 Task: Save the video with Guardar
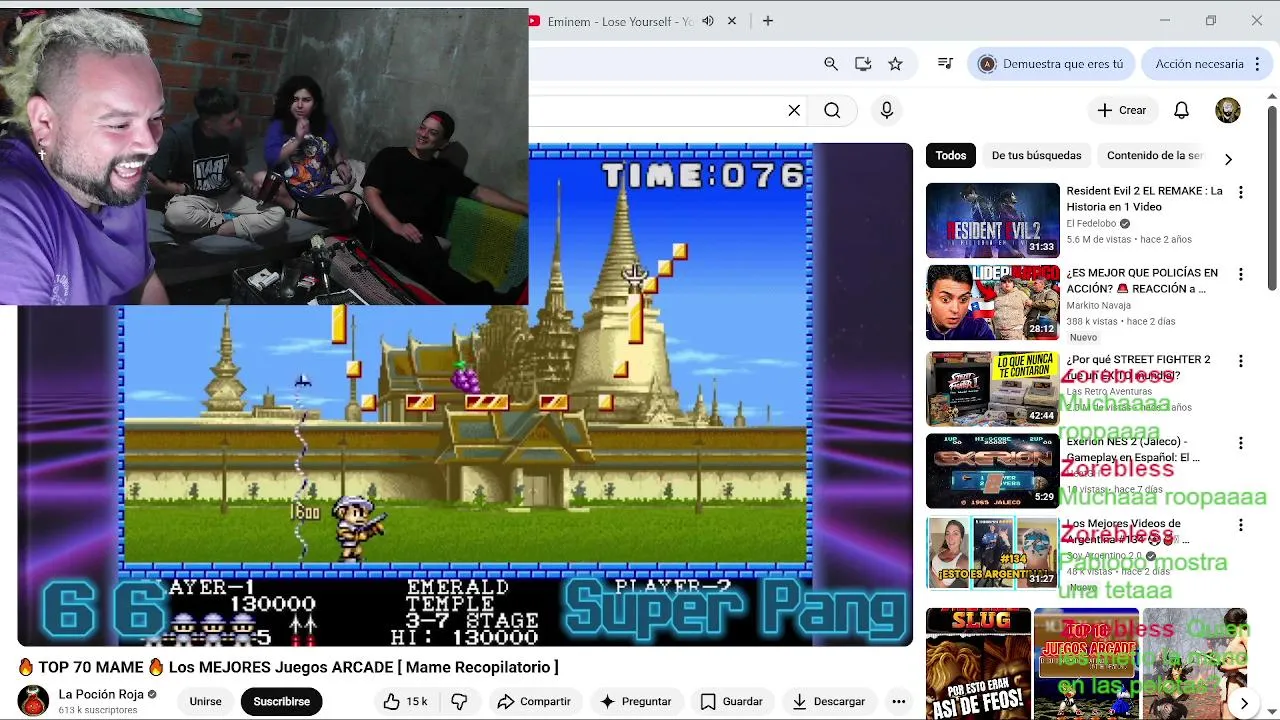point(731,701)
